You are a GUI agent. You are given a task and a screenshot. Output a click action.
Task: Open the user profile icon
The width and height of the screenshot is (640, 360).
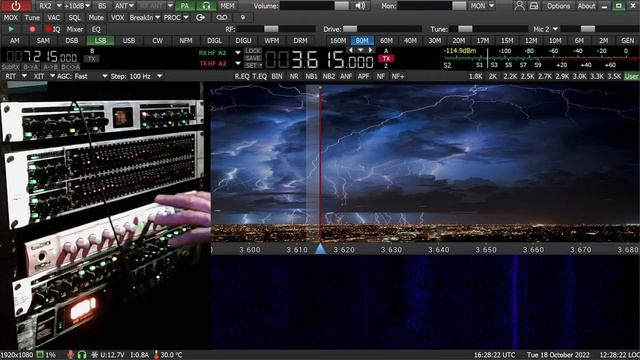pyautogui.click(x=519, y=6)
